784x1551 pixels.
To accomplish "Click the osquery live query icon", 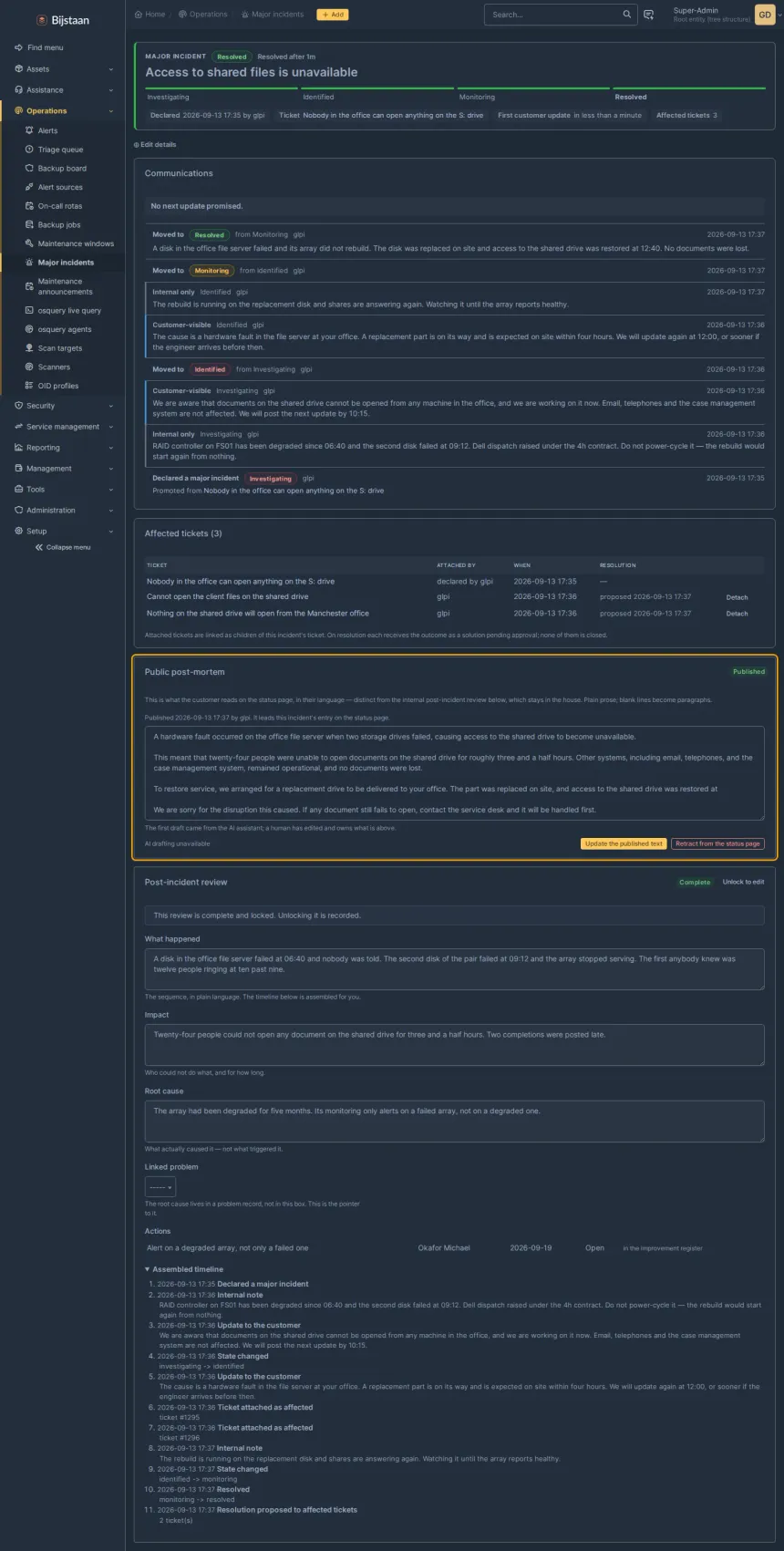I will click(x=30, y=310).
